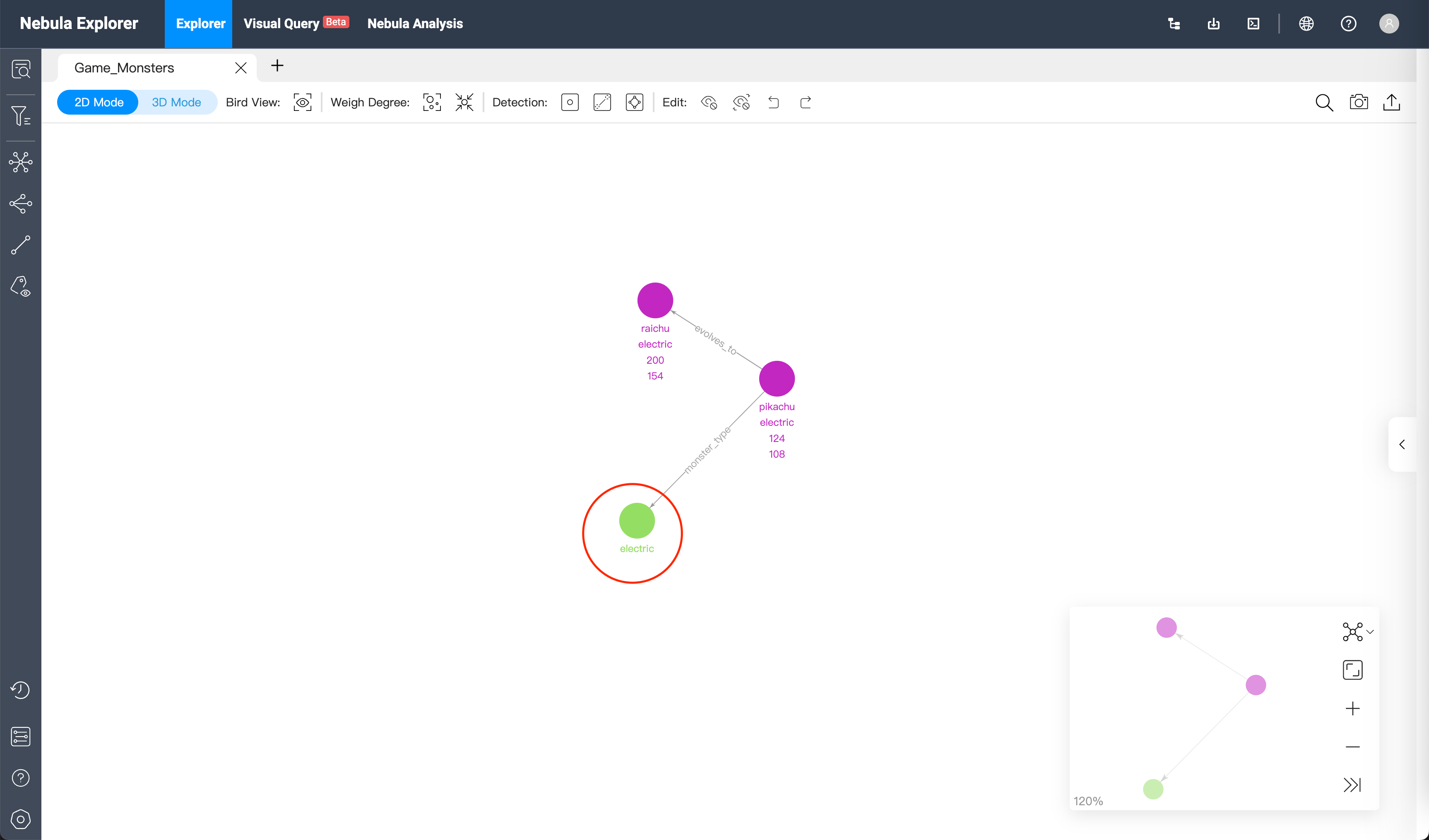Open the common neighbor sidebar icon
The image size is (1429, 840).
21,204
